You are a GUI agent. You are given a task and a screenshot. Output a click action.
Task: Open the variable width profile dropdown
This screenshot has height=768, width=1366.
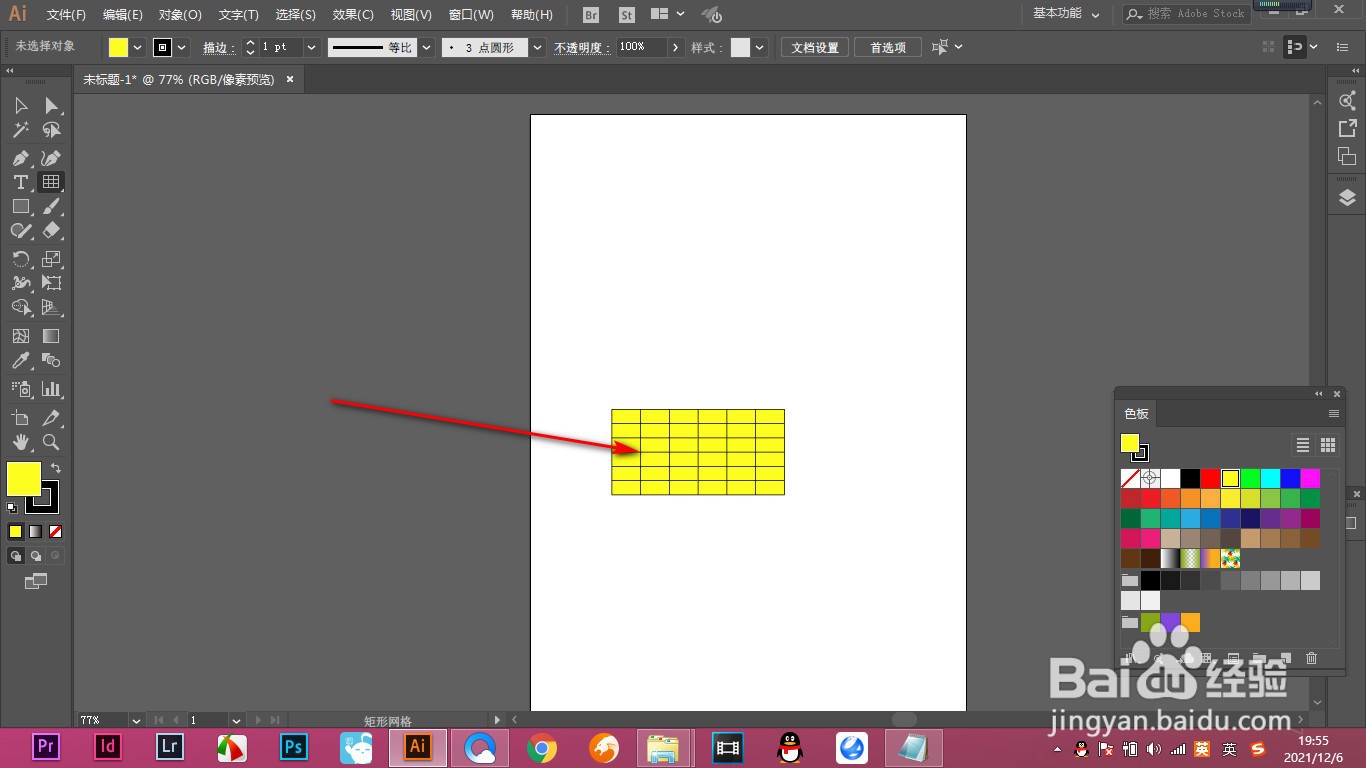427,48
